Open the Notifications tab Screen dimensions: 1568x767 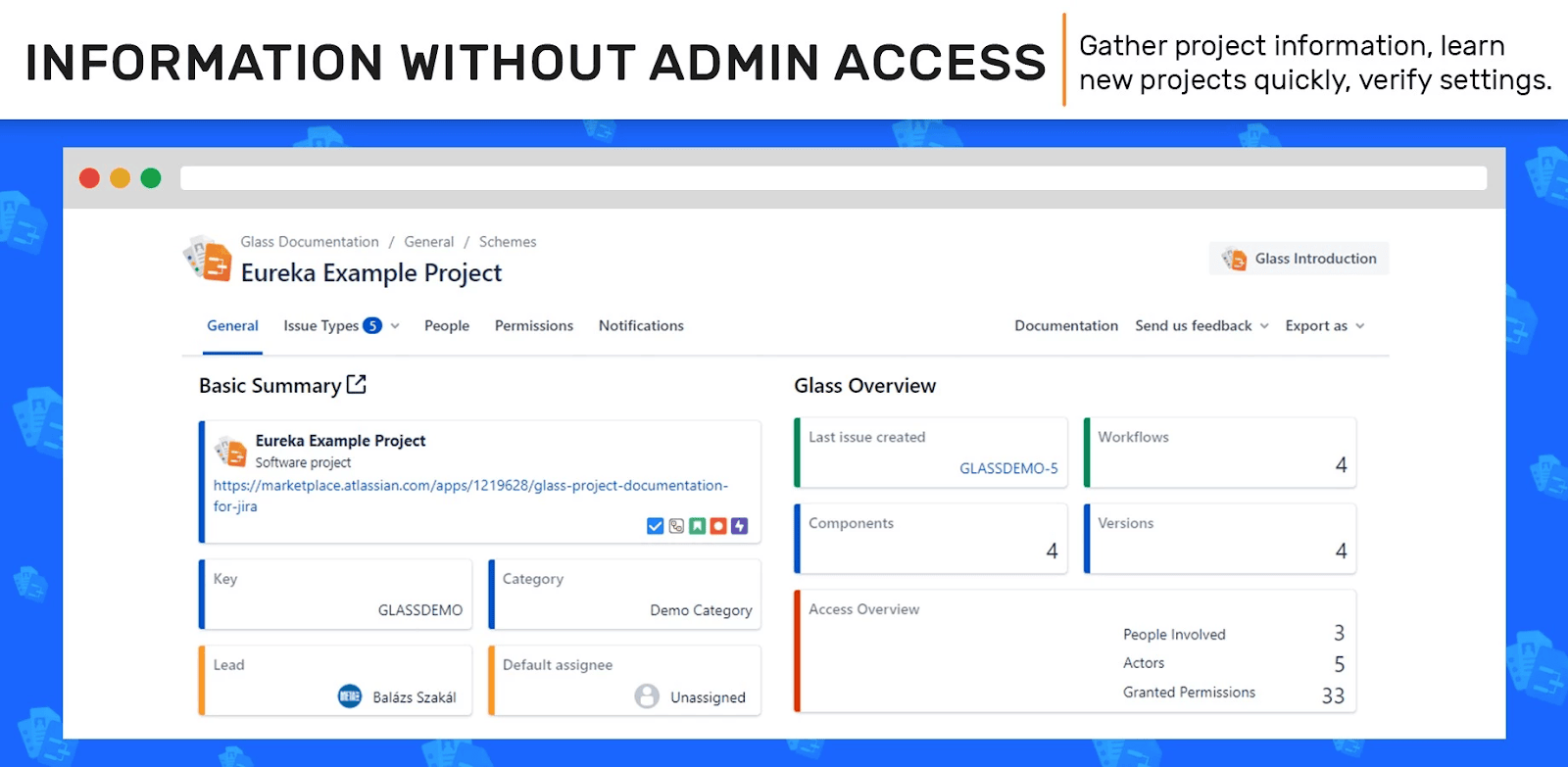coord(641,325)
